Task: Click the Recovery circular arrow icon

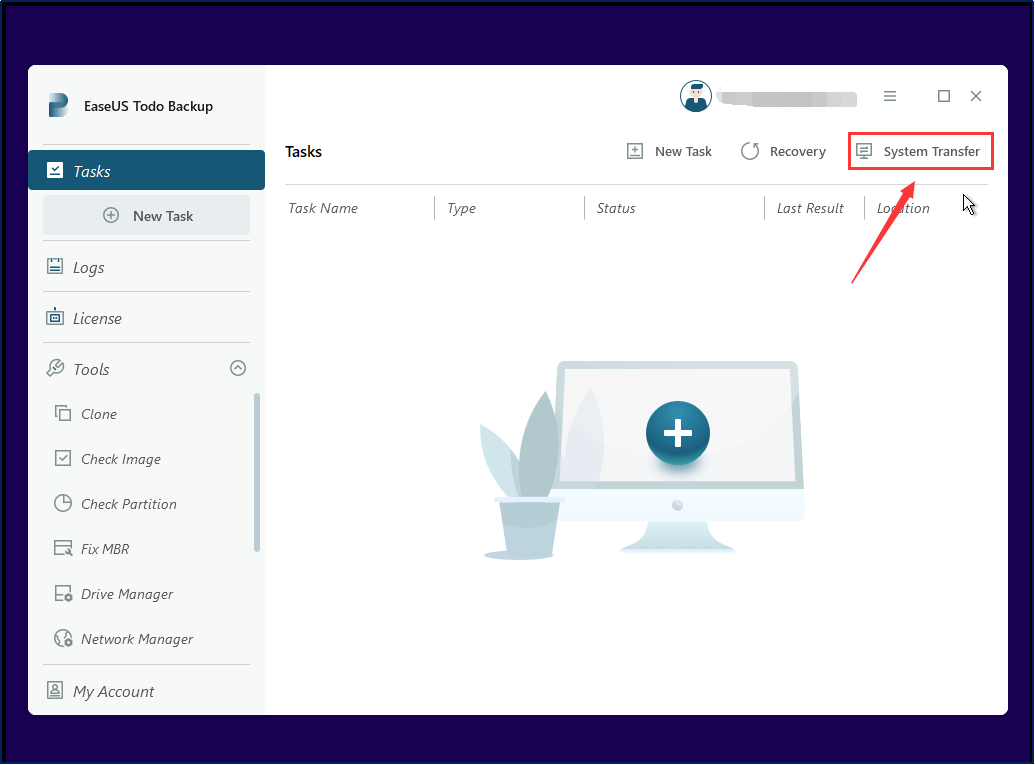Action: coord(750,151)
